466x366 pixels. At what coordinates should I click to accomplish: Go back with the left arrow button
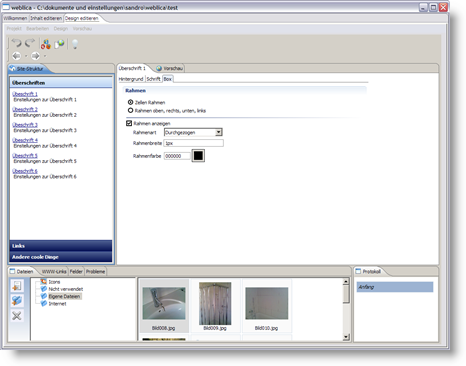click(x=16, y=56)
